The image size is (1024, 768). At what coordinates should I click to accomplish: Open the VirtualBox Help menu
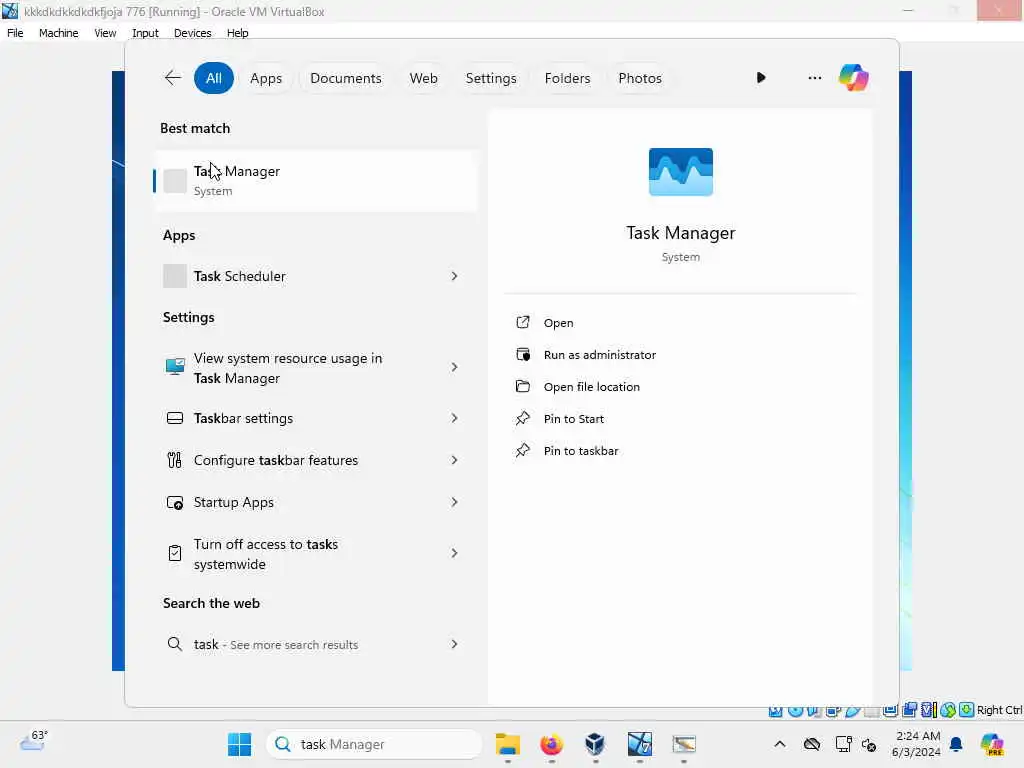pyautogui.click(x=237, y=33)
